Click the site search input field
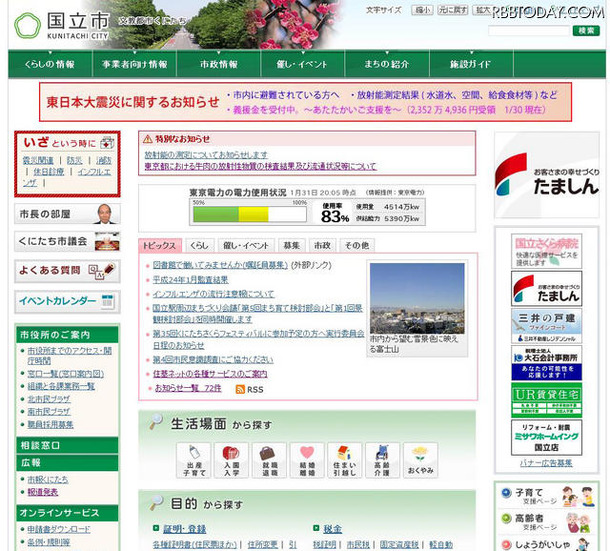 [529, 31]
